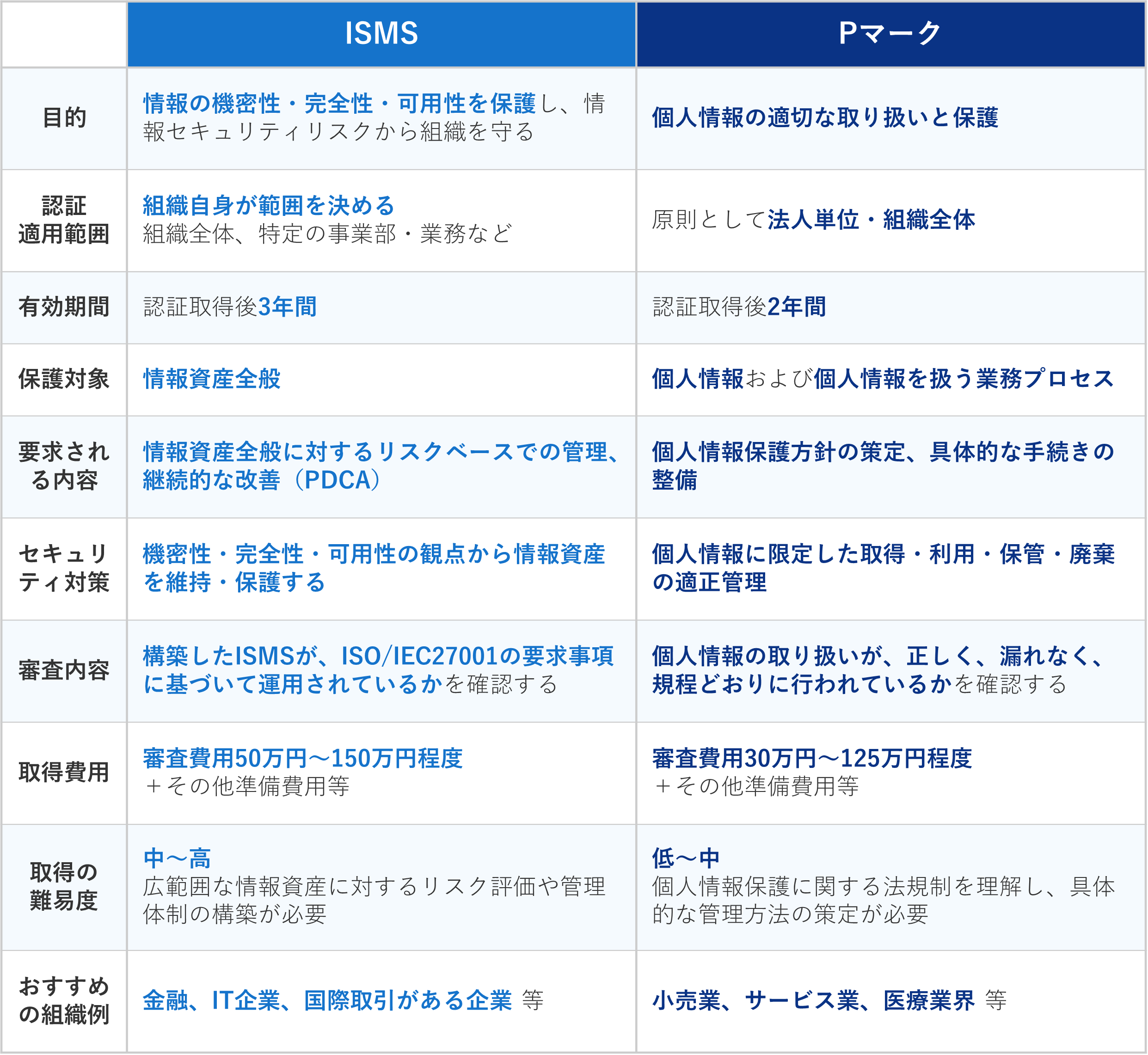Click the 審査費用30万円〜125万円程度 text
This screenshot has height=1055, width=1148.
point(812,759)
